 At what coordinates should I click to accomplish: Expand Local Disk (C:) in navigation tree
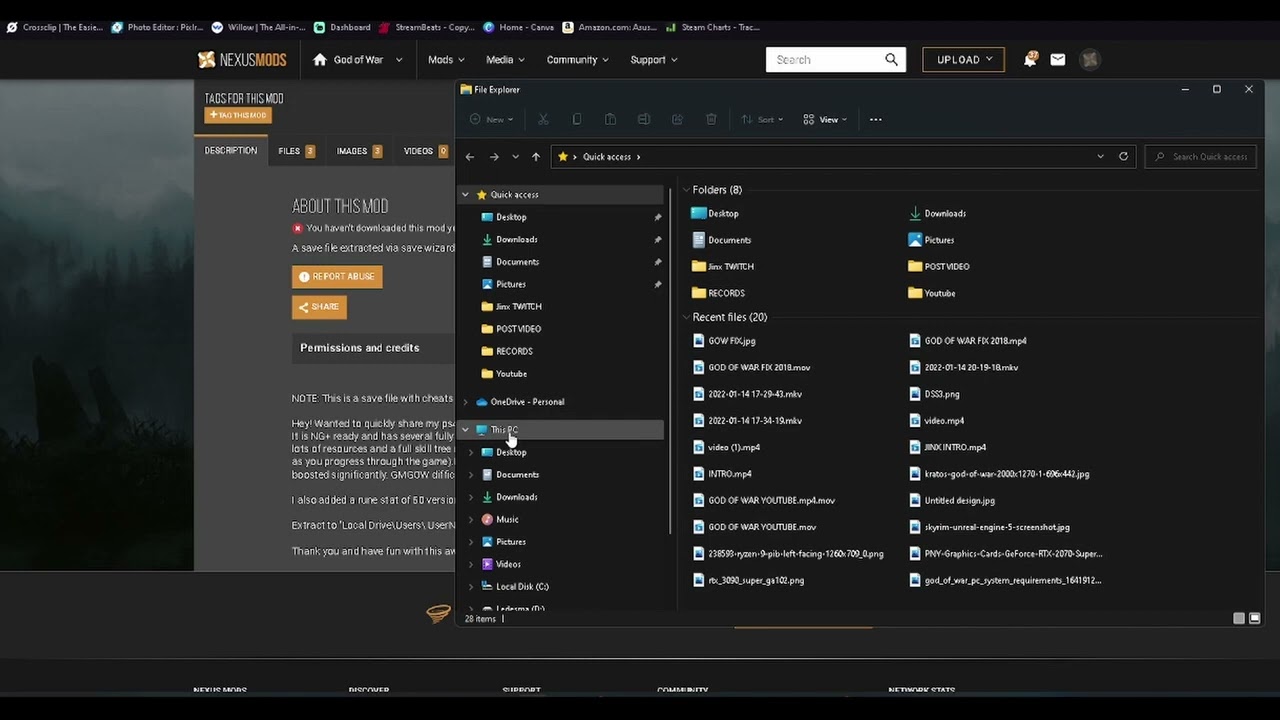pyautogui.click(x=471, y=587)
